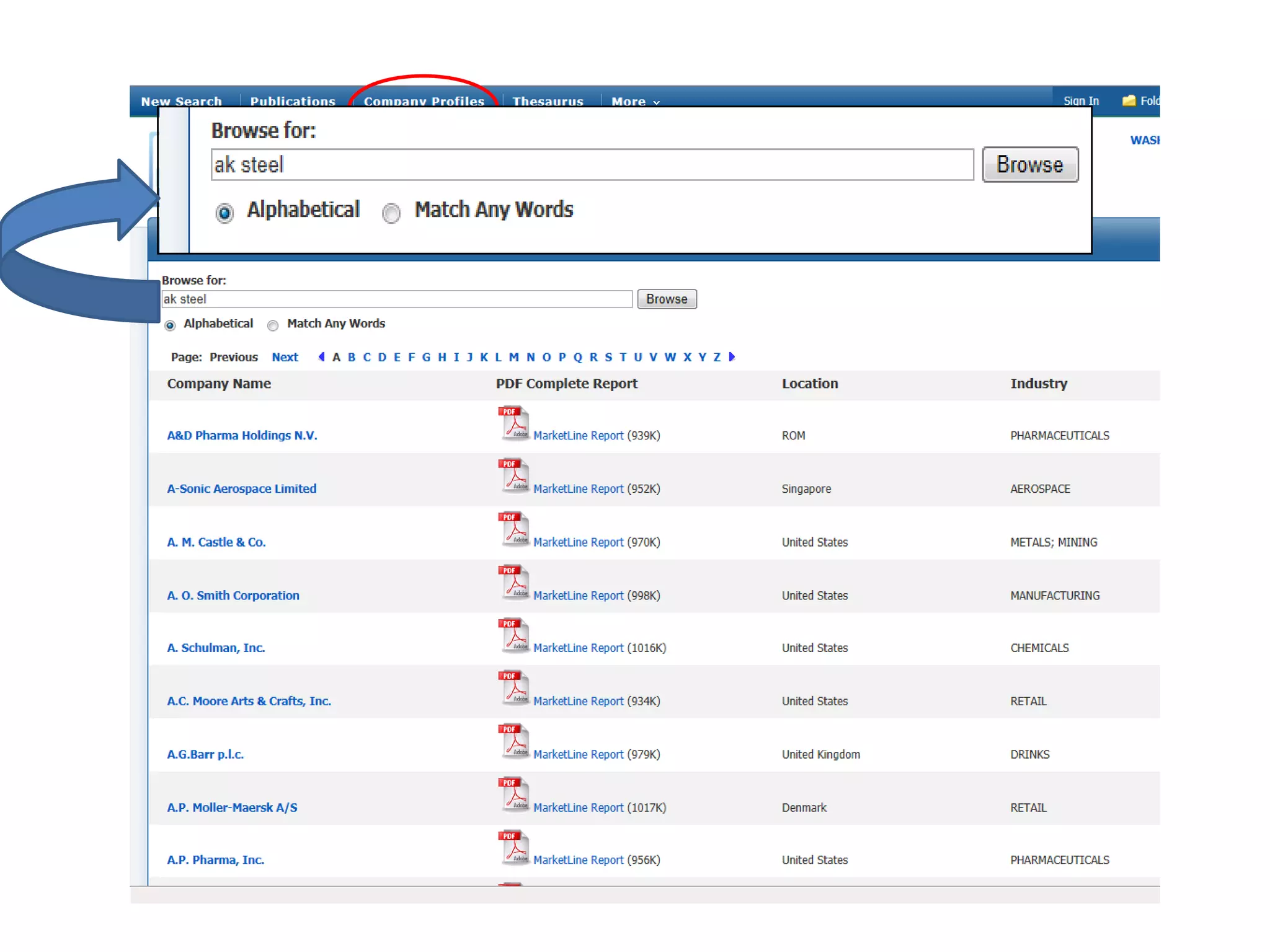Open the PDF icon for A&D Pharma Holdings
The height and width of the screenshot is (952, 1270).
click(513, 423)
